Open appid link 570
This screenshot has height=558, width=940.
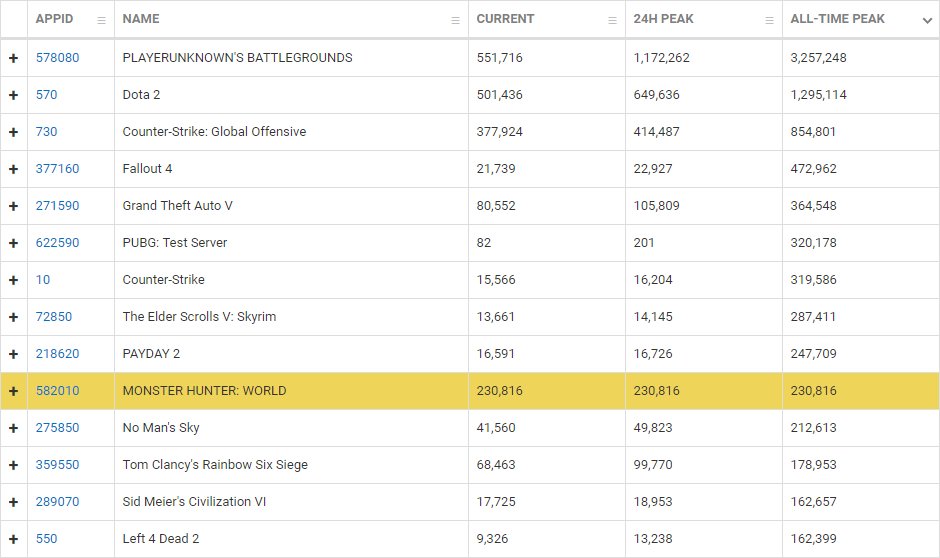(x=46, y=95)
